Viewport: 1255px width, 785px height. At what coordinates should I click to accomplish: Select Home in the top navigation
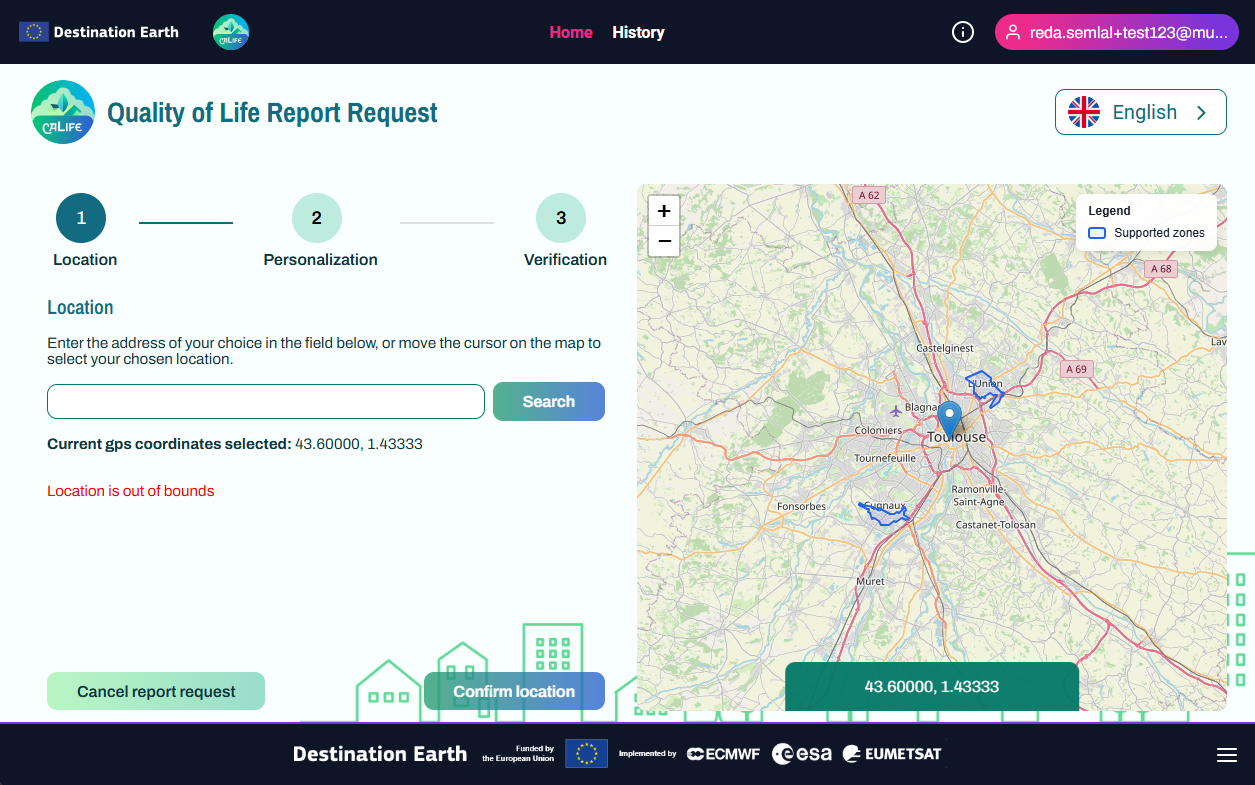point(570,32)
